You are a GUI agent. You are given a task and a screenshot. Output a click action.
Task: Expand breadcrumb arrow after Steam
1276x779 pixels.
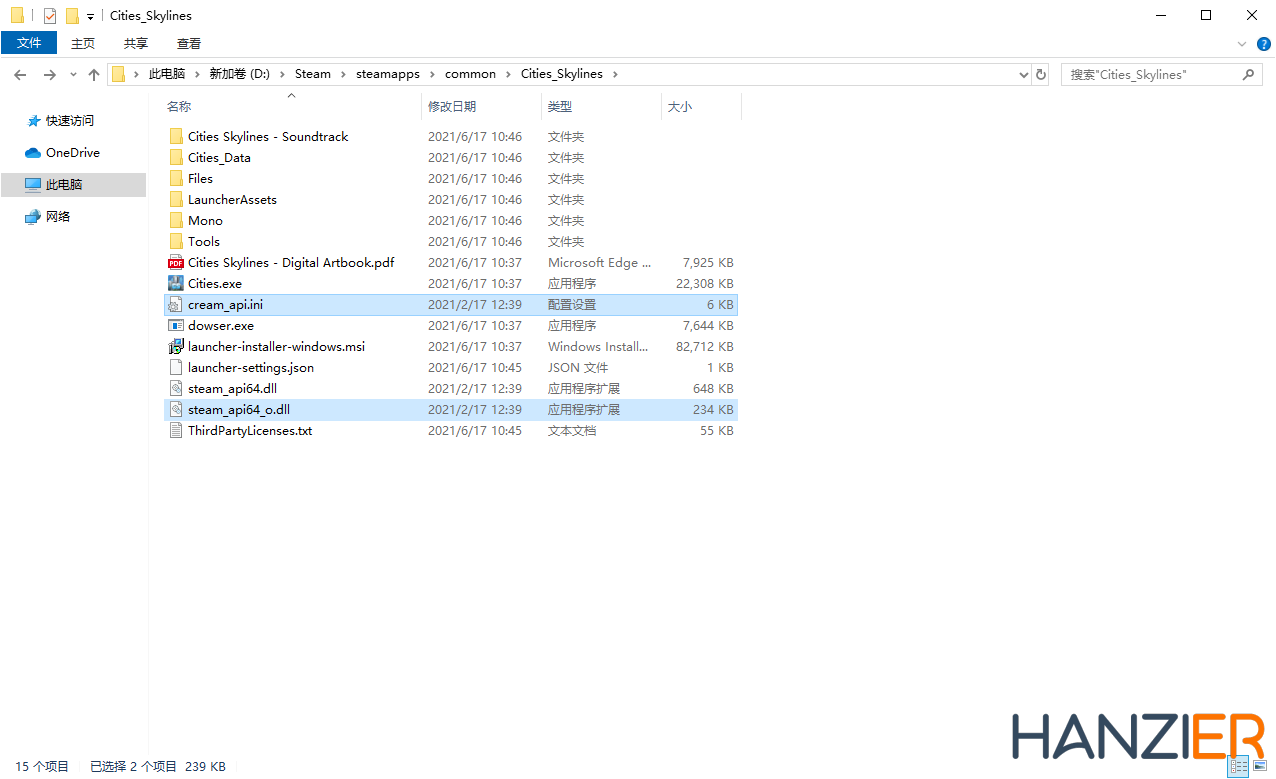[x=343, y=74]
